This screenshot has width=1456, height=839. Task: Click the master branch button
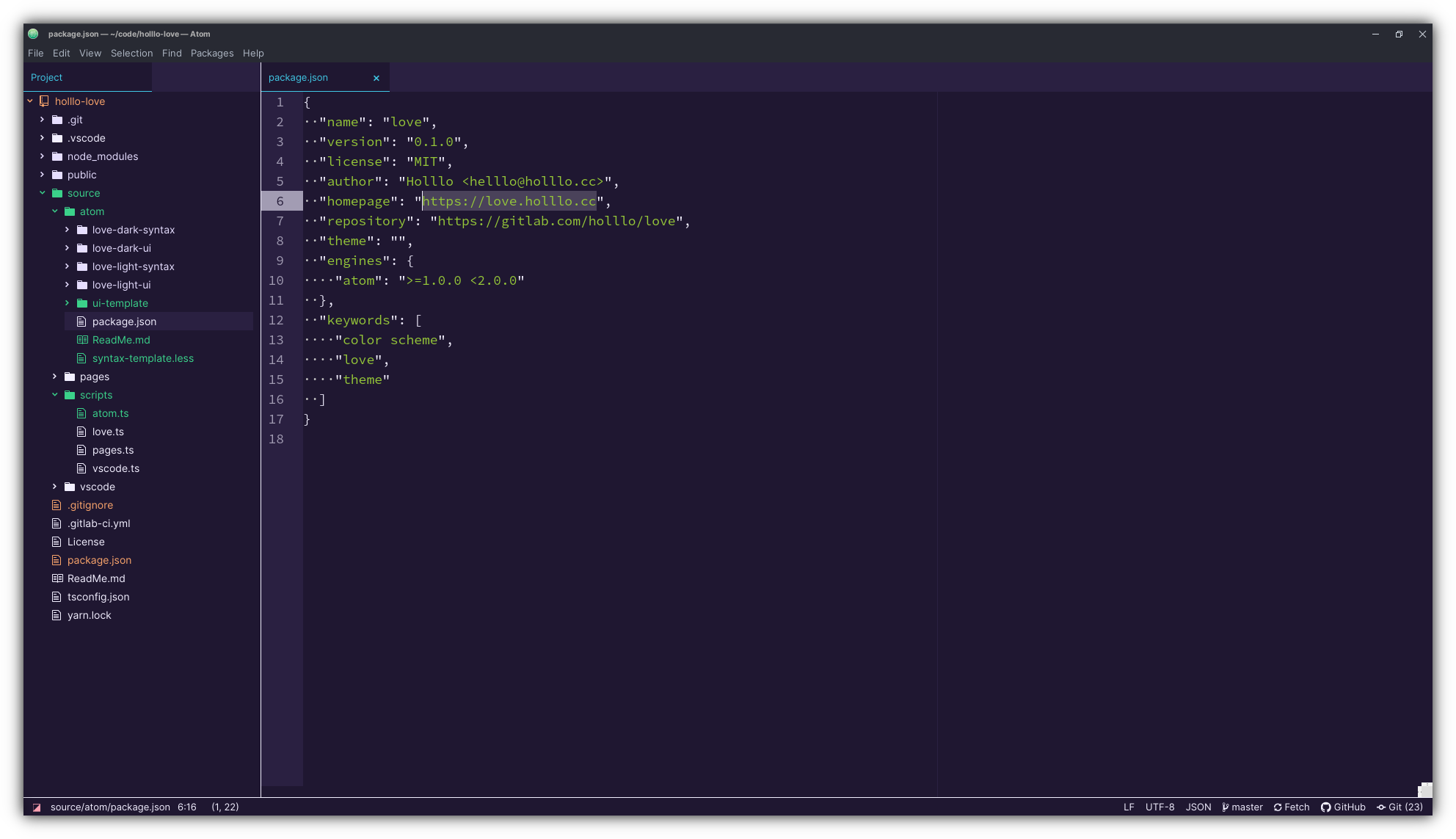(1242, 807)
